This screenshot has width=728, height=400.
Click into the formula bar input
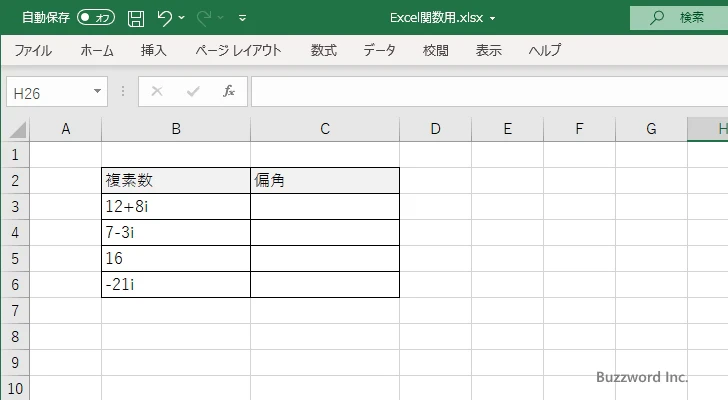489,92
